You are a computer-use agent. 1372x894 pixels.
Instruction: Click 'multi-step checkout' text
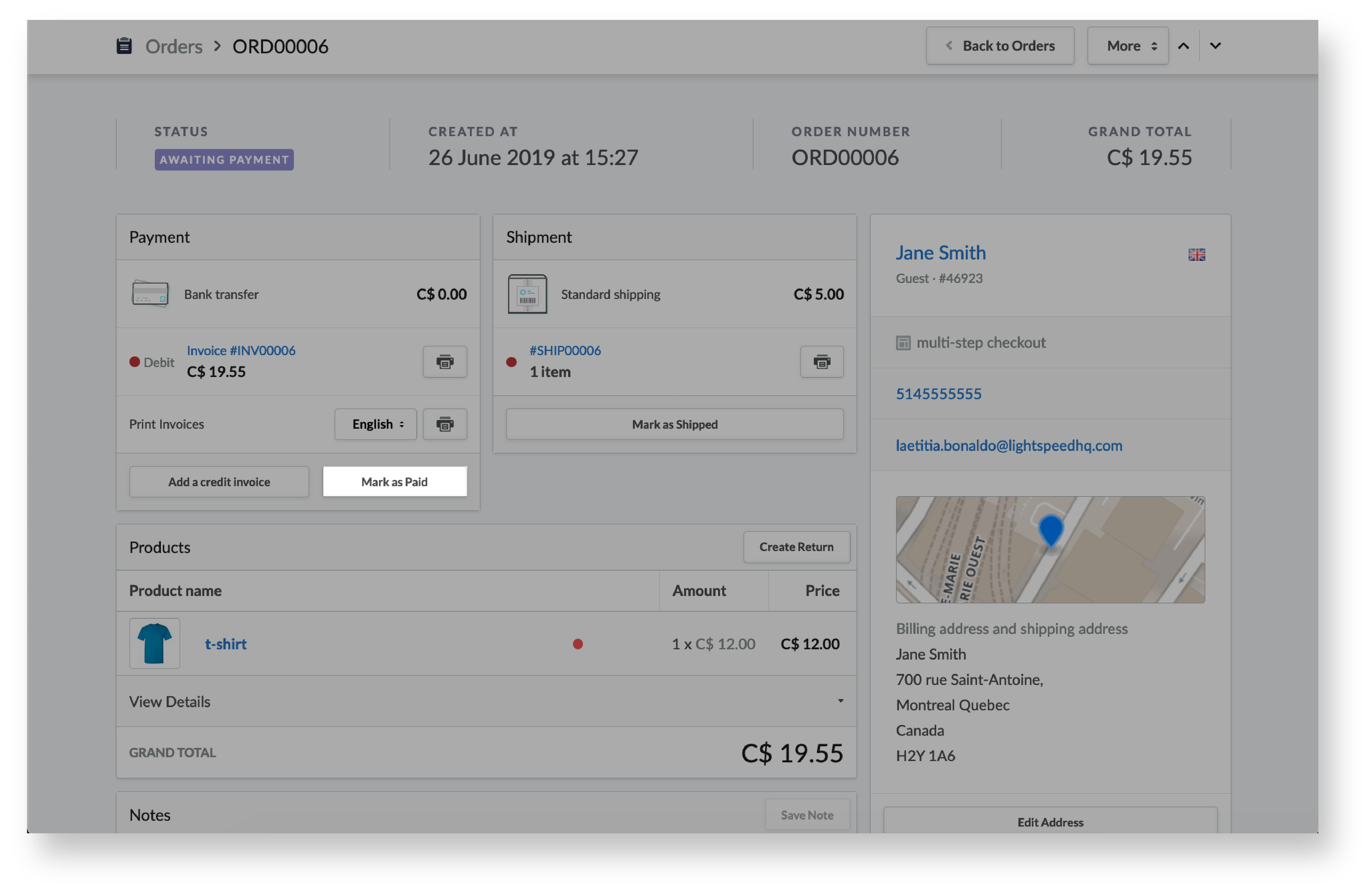point(981,343)
